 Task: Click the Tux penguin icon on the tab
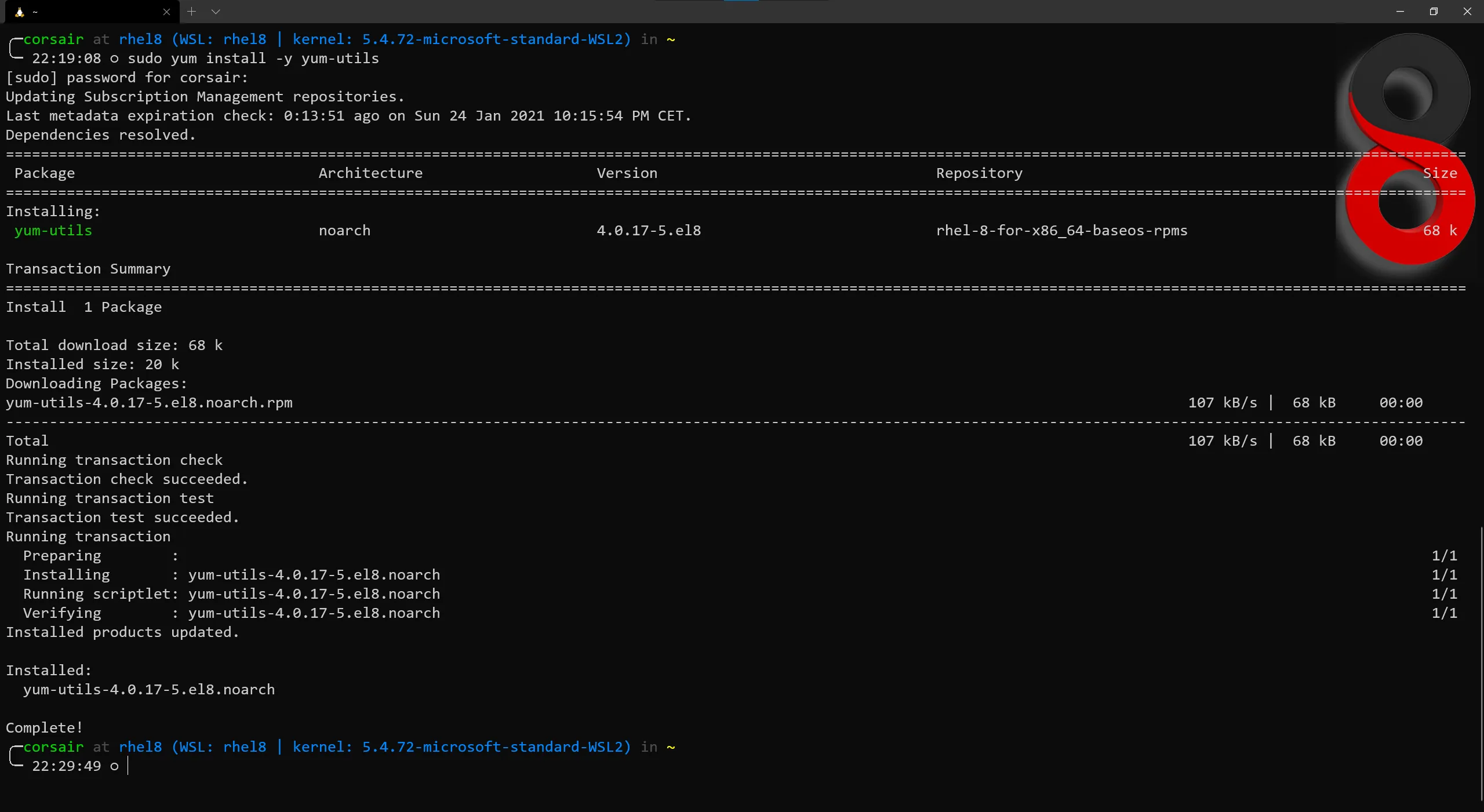(x=19, y=12)
